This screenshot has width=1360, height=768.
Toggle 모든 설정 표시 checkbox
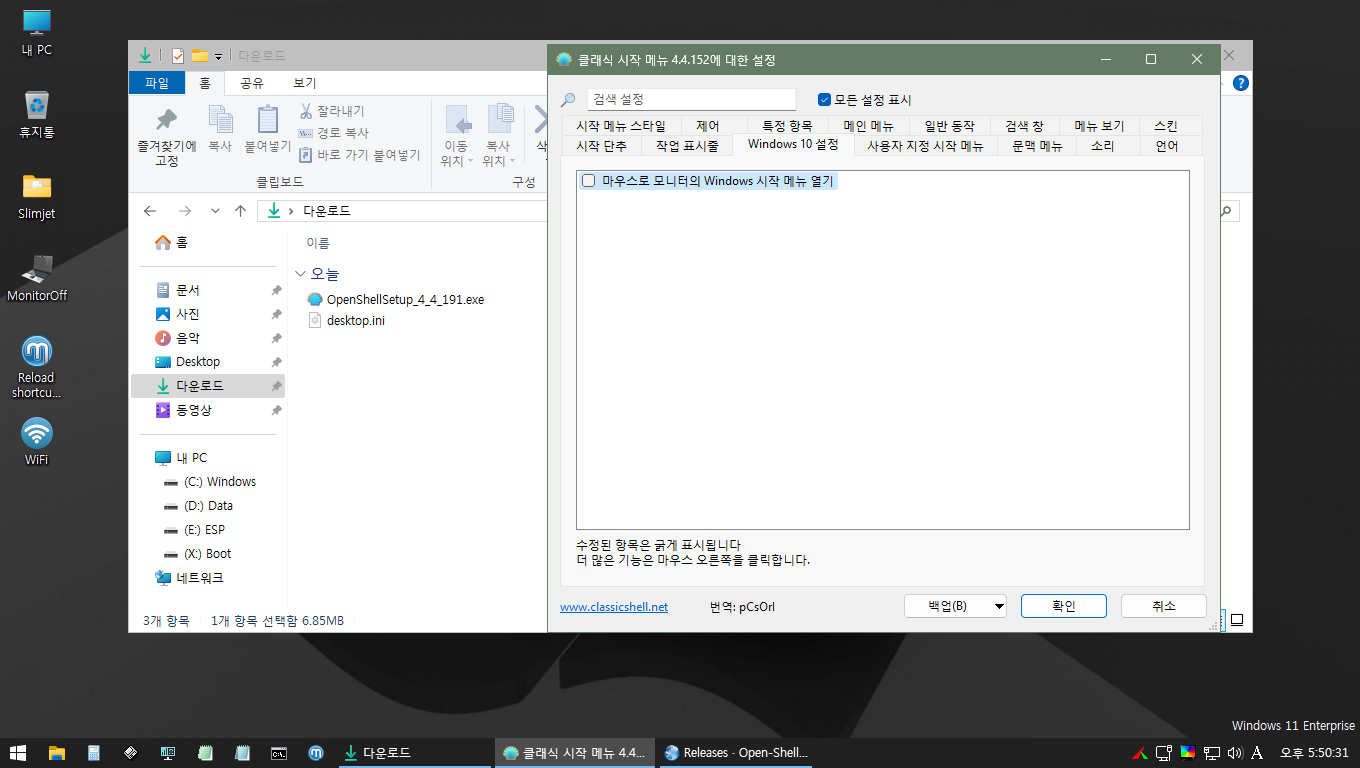(x=824, y=100)
